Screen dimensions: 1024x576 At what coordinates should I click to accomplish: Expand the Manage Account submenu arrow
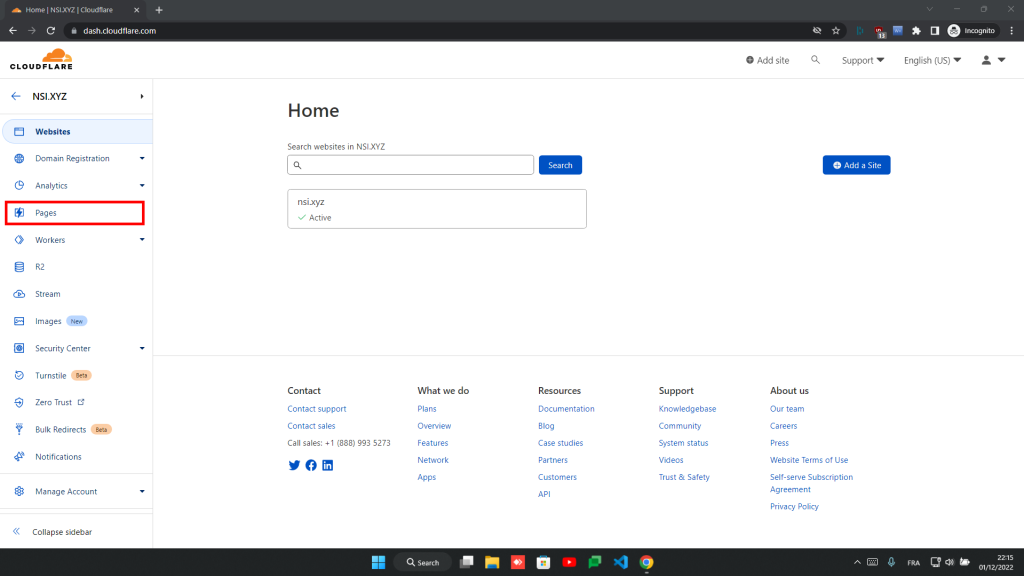(x=142, y=491)
